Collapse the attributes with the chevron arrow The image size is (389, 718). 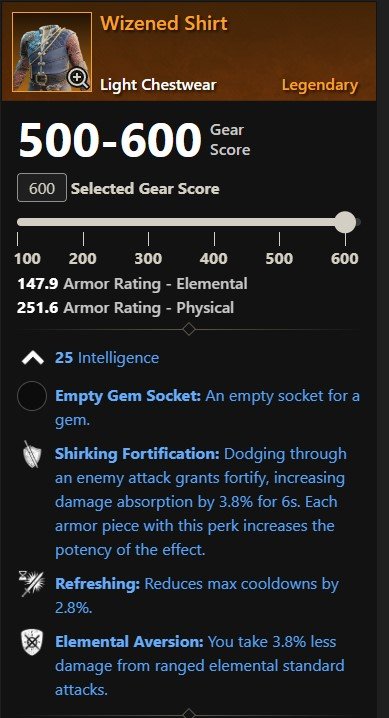(x=32, y=358)
